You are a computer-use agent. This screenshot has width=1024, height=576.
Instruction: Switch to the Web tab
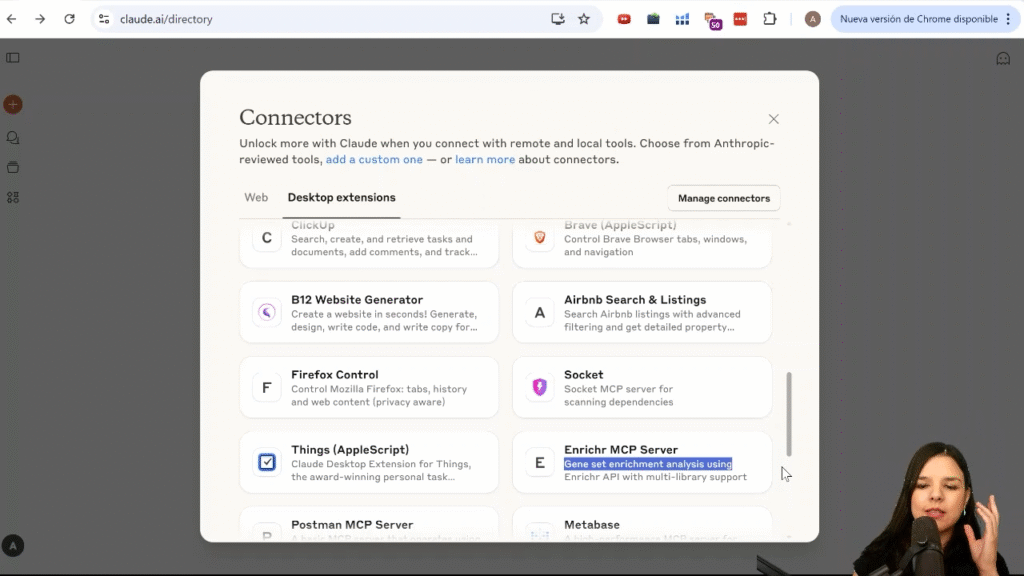pos(256,198)
